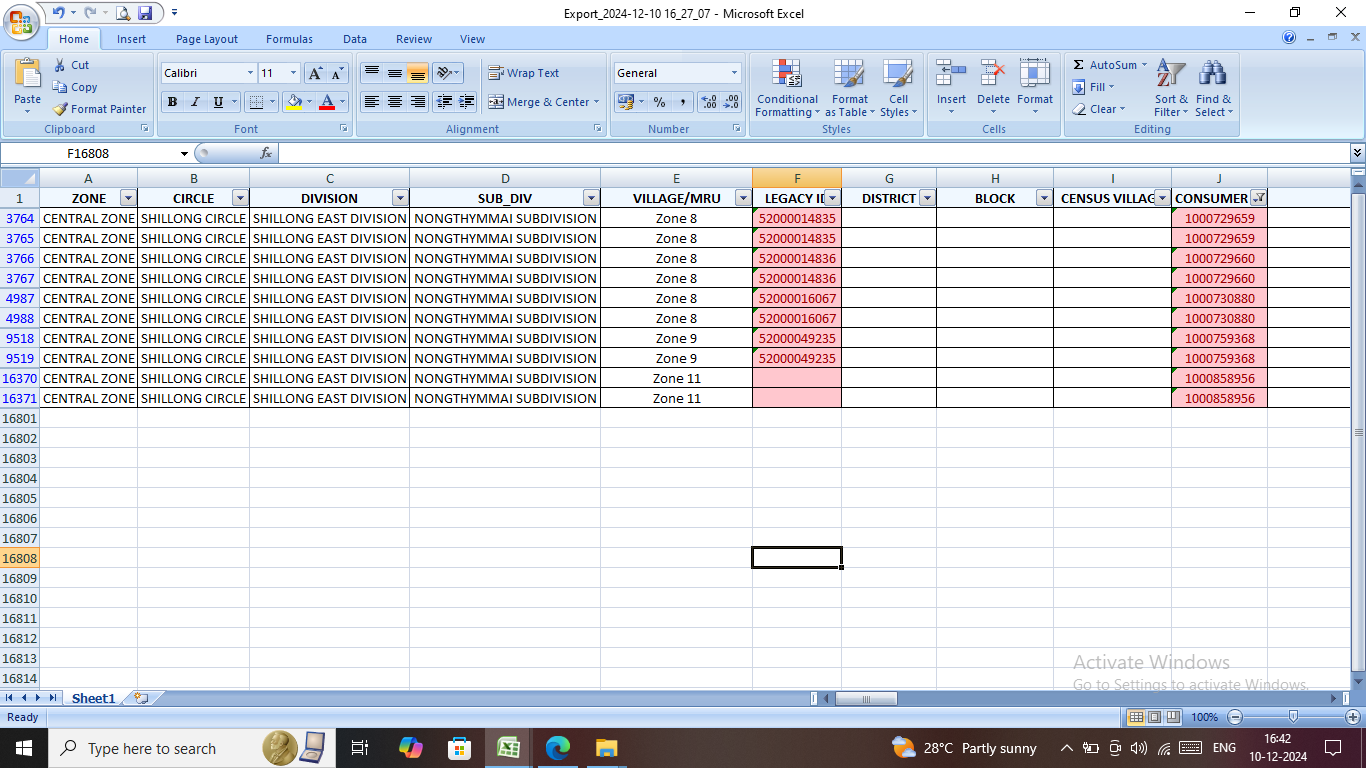1366x768 pixels.
Task: Click the Paste clipboard icon
Action: click(28, 74)
